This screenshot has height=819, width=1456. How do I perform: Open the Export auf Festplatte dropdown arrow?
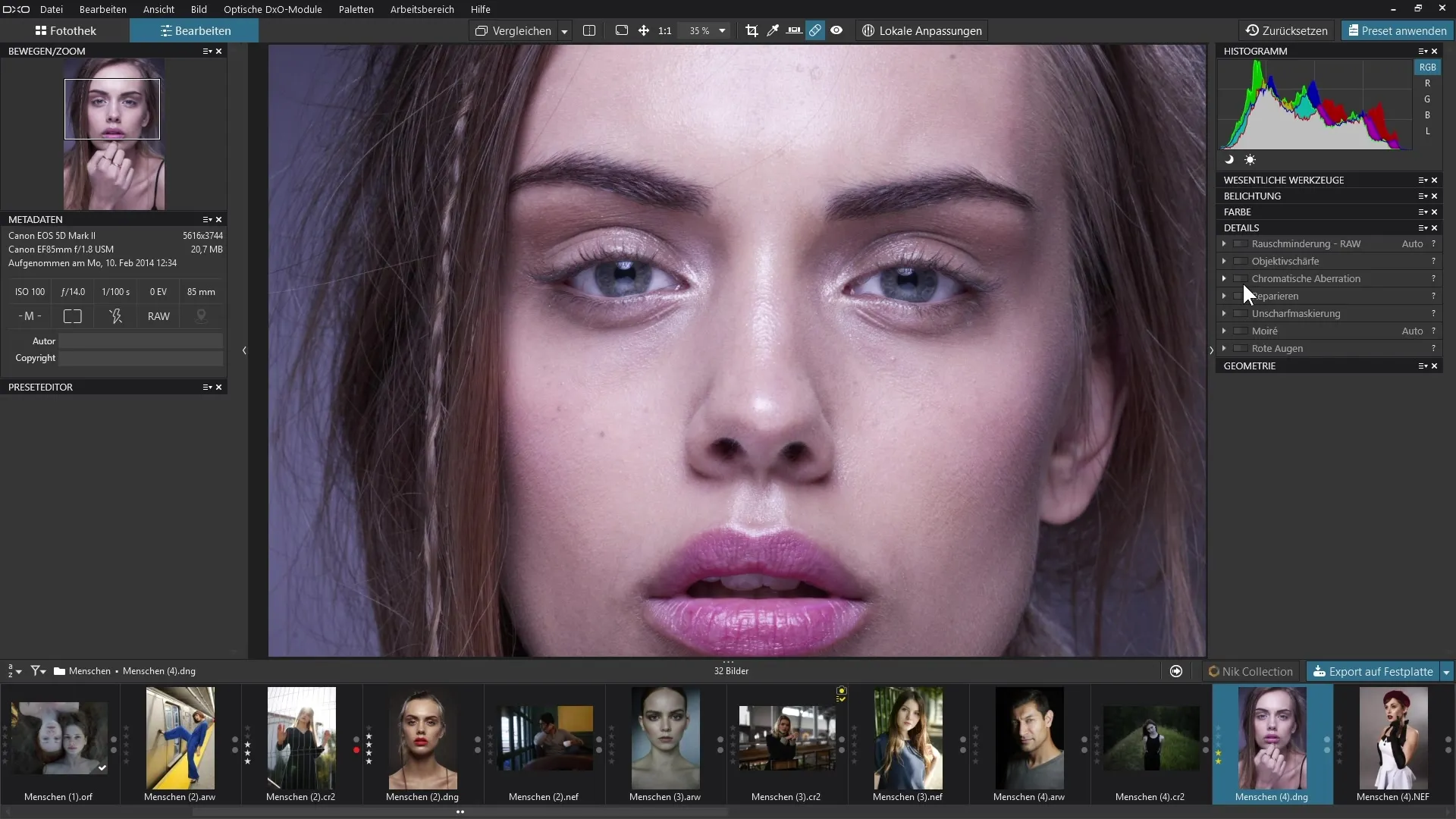pos(1446,672)
